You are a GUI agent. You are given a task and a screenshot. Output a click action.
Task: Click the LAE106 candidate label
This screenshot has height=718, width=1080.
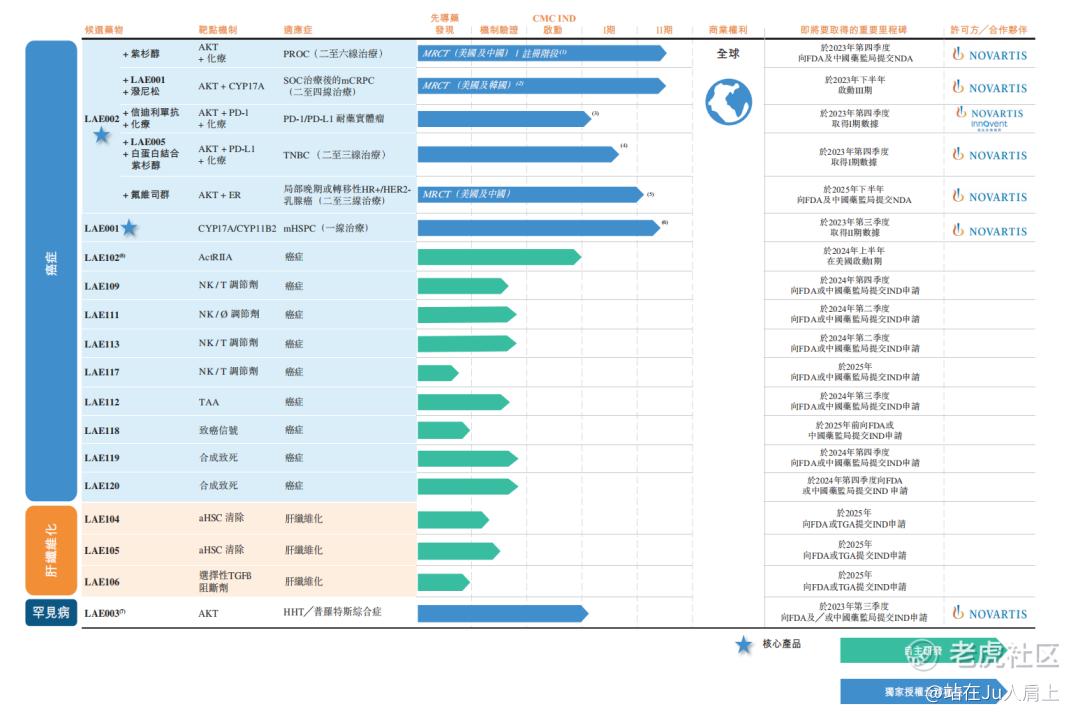pyautogui.click(x=102, y=582)
